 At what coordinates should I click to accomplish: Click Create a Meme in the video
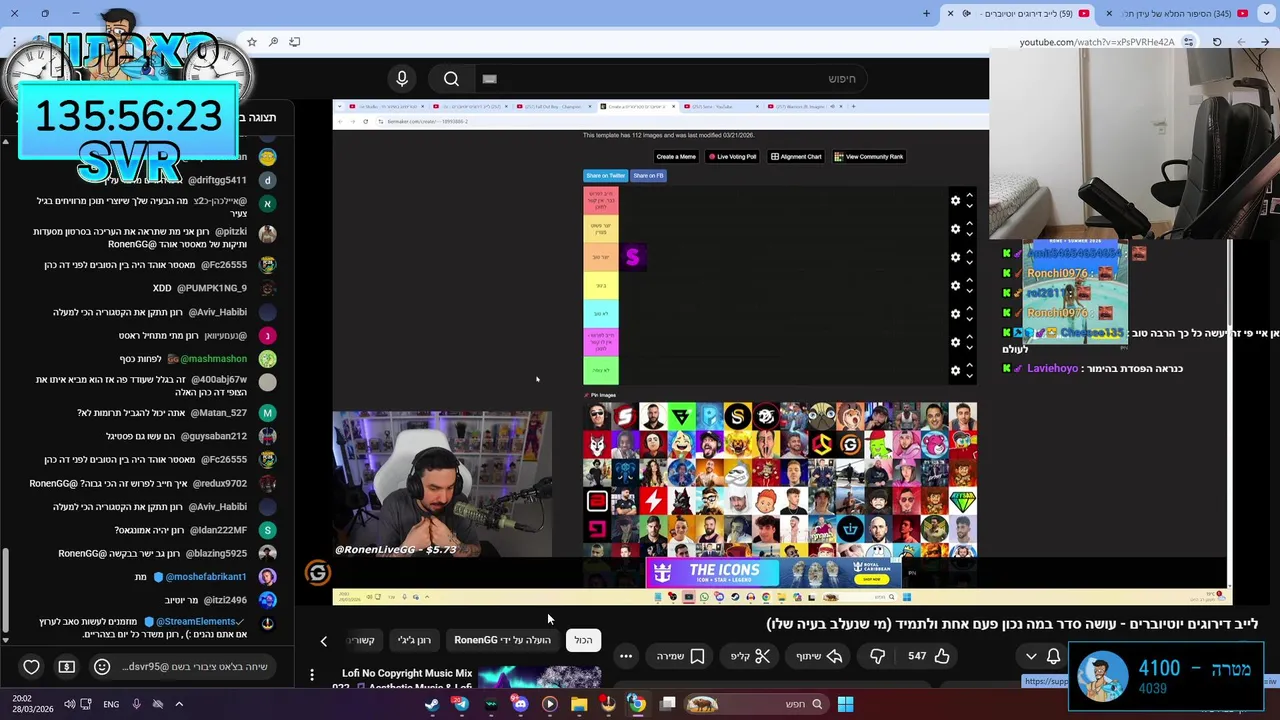[676, 157]
